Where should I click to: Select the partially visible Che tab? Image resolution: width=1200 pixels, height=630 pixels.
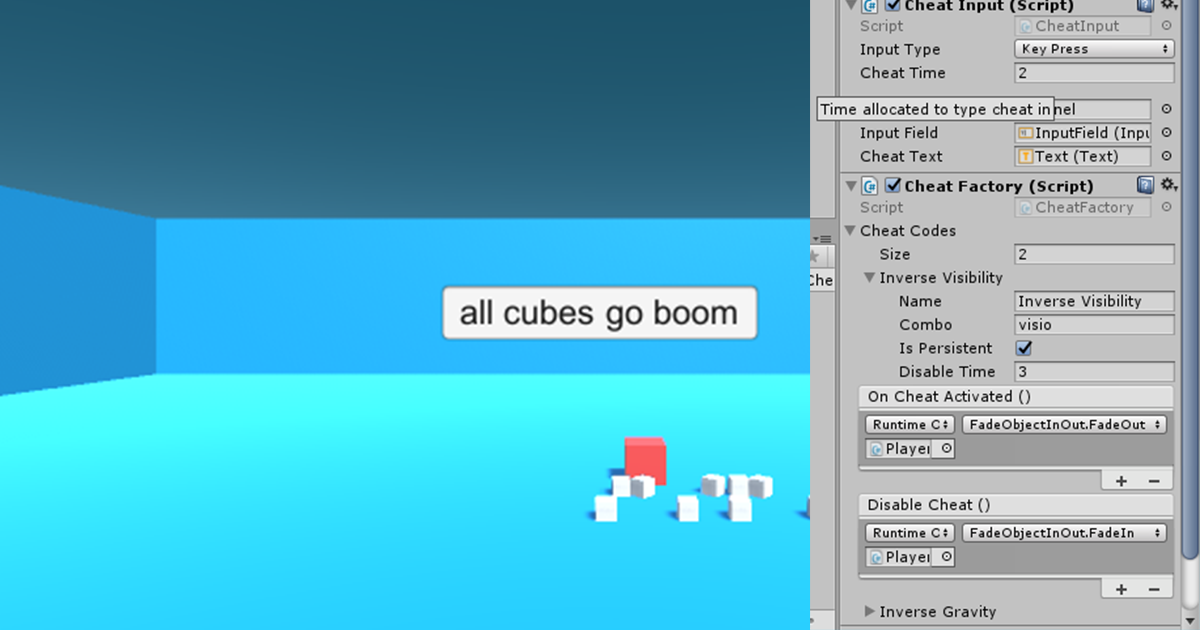coord(821,281)
